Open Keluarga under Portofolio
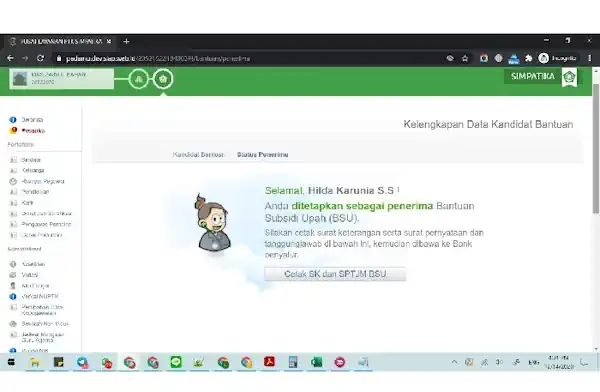The width and height of the screenshot is (600, 392). coord(33,170)
